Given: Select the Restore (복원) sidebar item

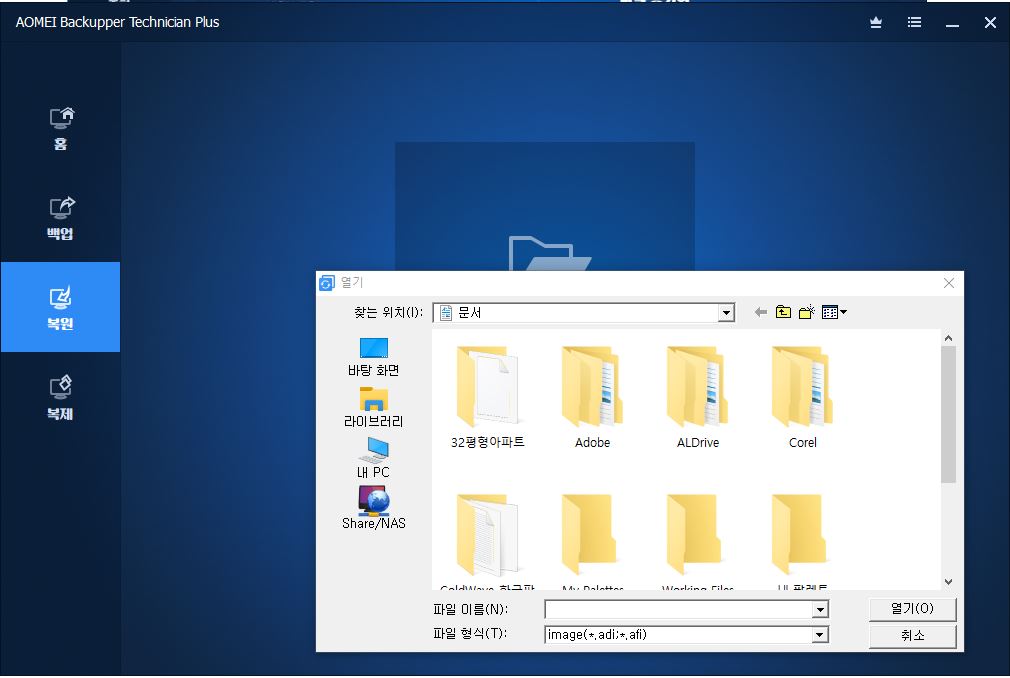Looking at the screenshot, I should 61,307.
